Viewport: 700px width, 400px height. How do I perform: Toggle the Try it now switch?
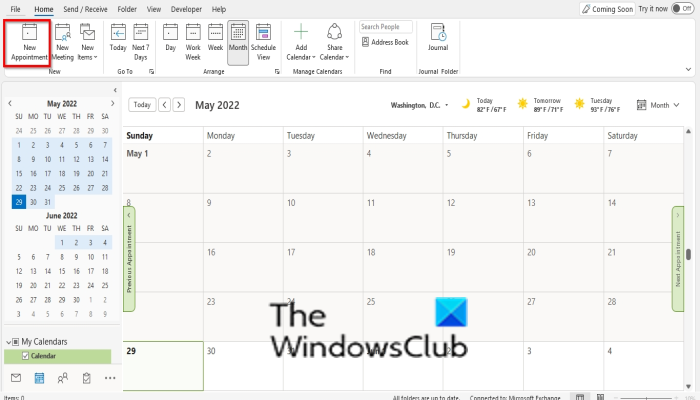coord(682,8)
